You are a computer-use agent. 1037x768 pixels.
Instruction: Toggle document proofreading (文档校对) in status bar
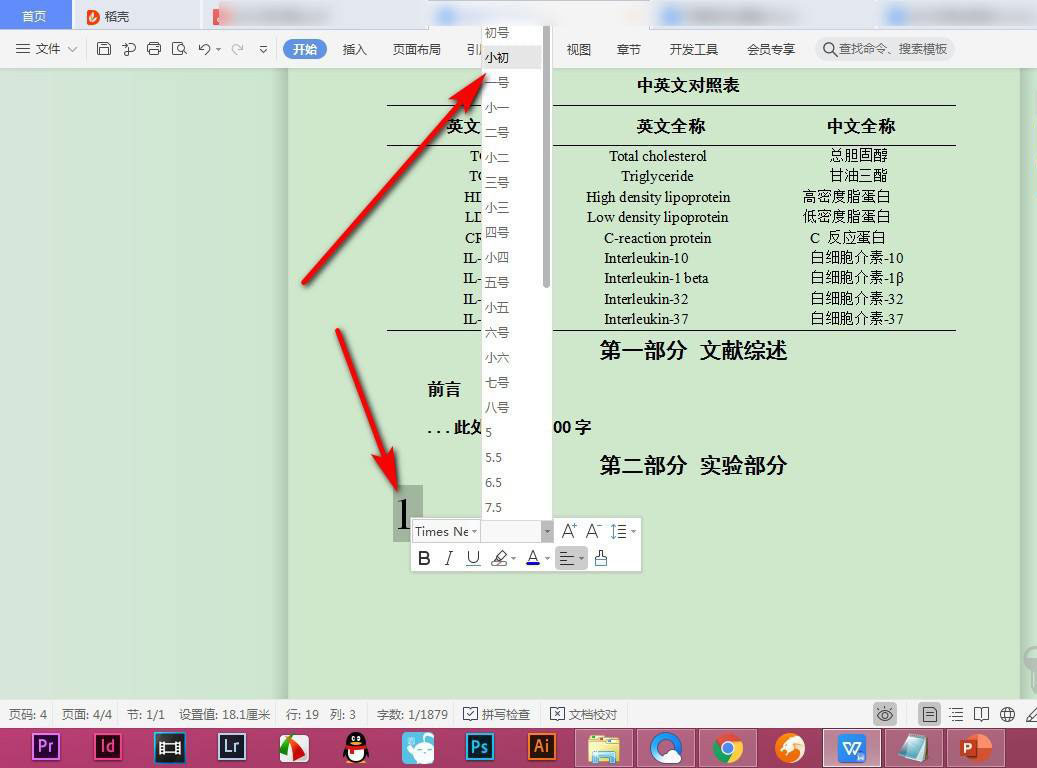point(584,714)
